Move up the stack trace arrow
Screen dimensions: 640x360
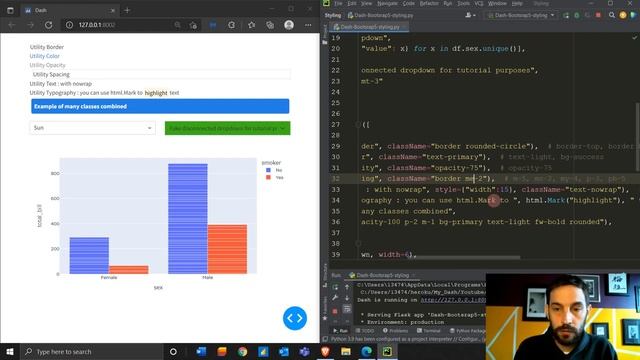(x=347, y=287)
